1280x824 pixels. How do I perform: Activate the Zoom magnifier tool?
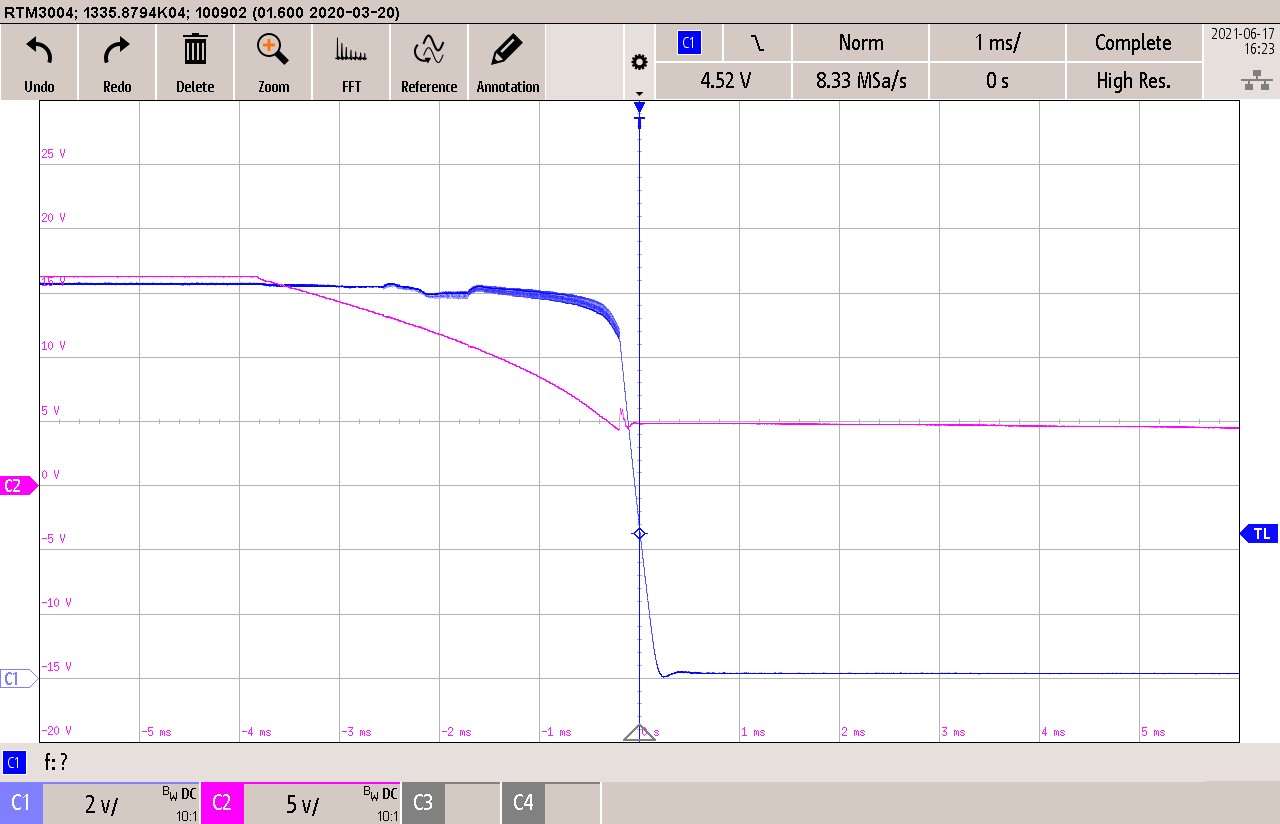[x=273, y=62]
